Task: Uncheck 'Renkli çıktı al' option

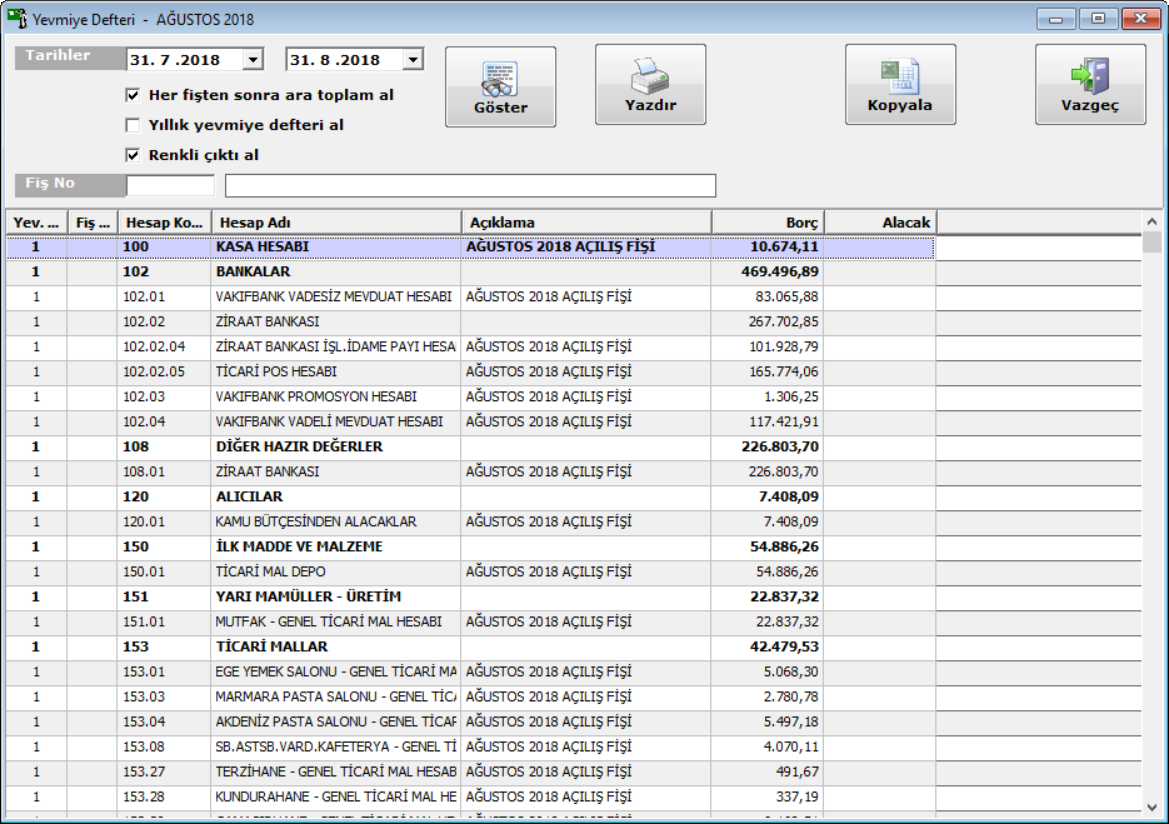Action: click(x=132, y=155)
